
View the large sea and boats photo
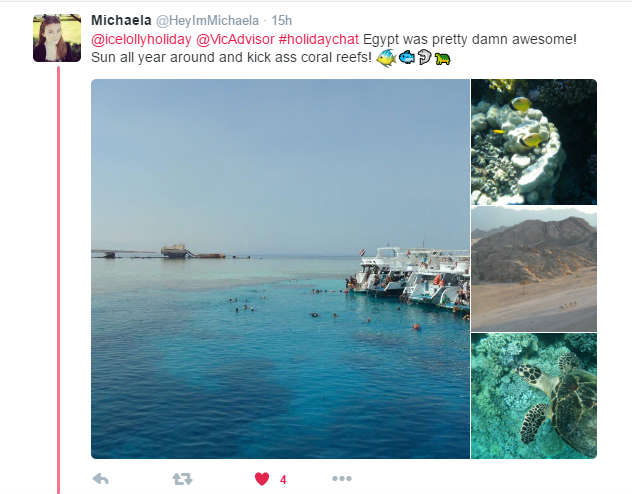coord(280,269)
